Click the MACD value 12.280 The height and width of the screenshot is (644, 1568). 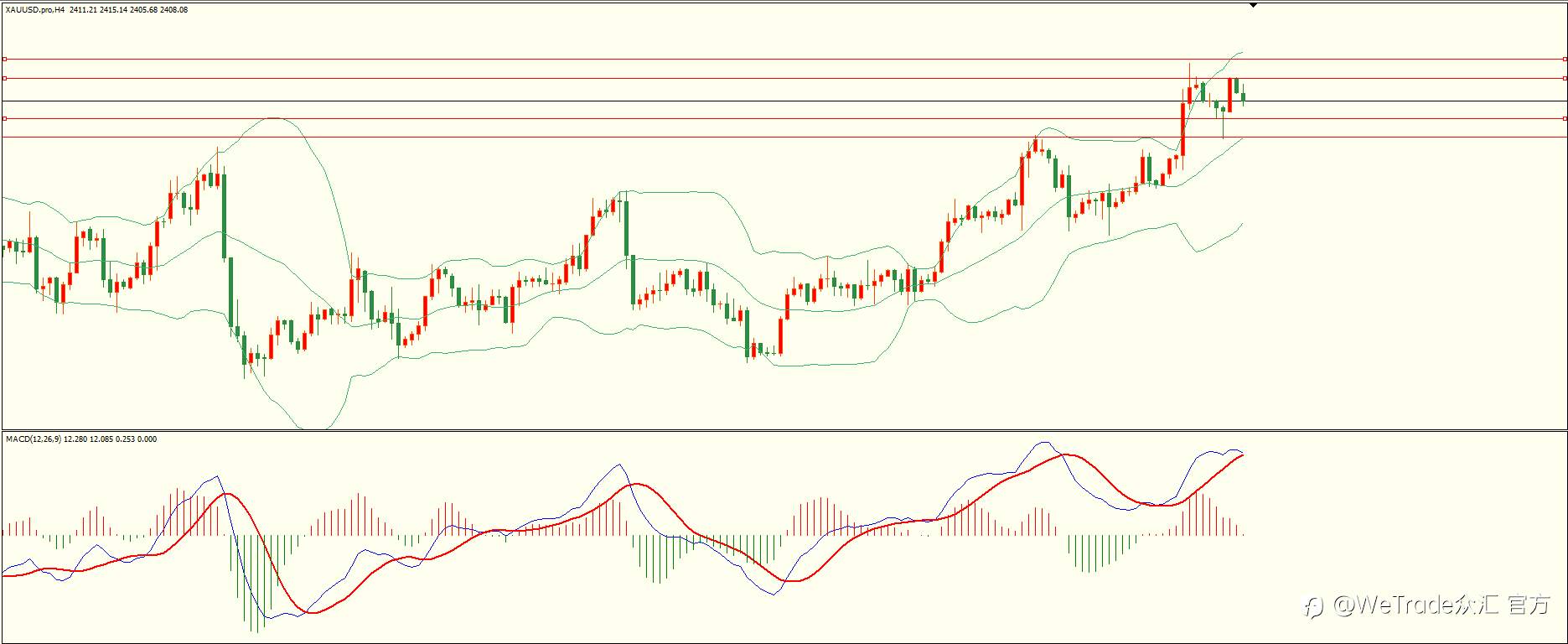coord(75,439)
